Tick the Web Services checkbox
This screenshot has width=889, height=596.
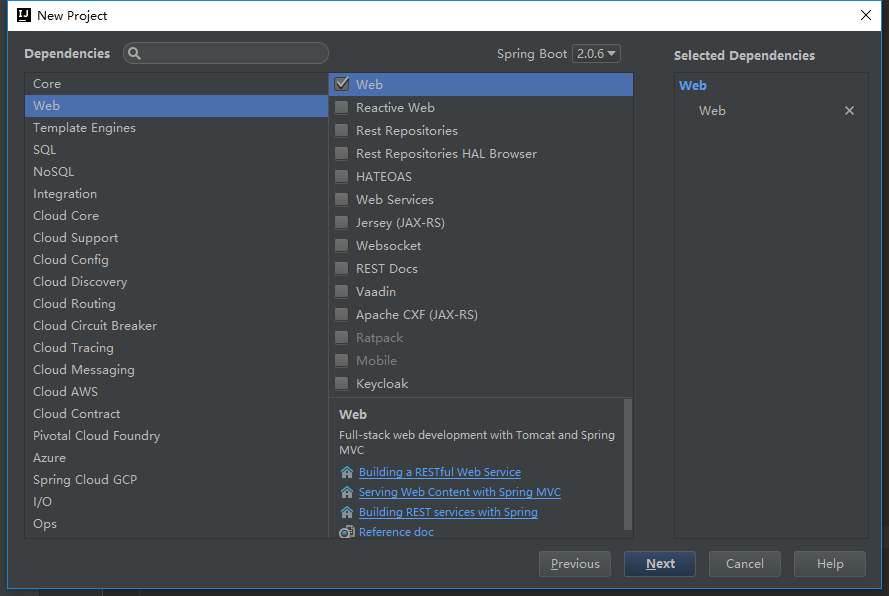[x=341, y=199]
